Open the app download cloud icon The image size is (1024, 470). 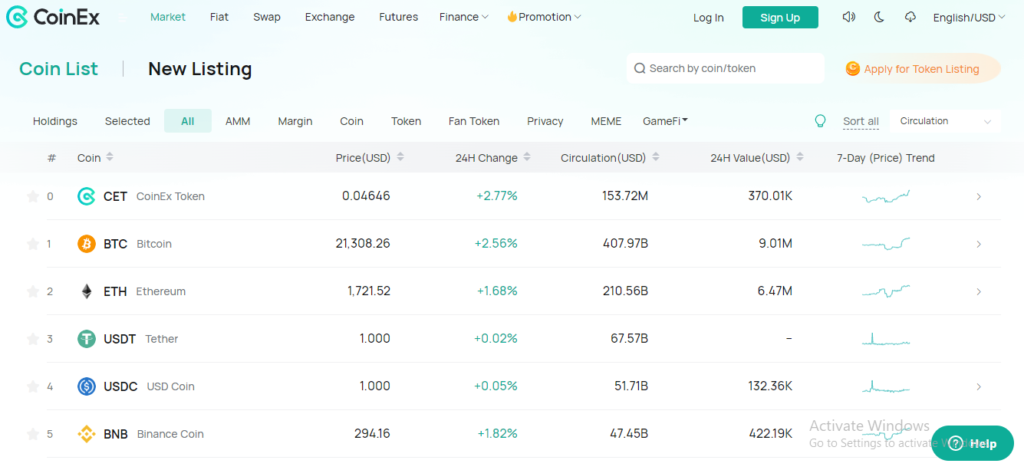pyautogui.click(x=910, y=17)
